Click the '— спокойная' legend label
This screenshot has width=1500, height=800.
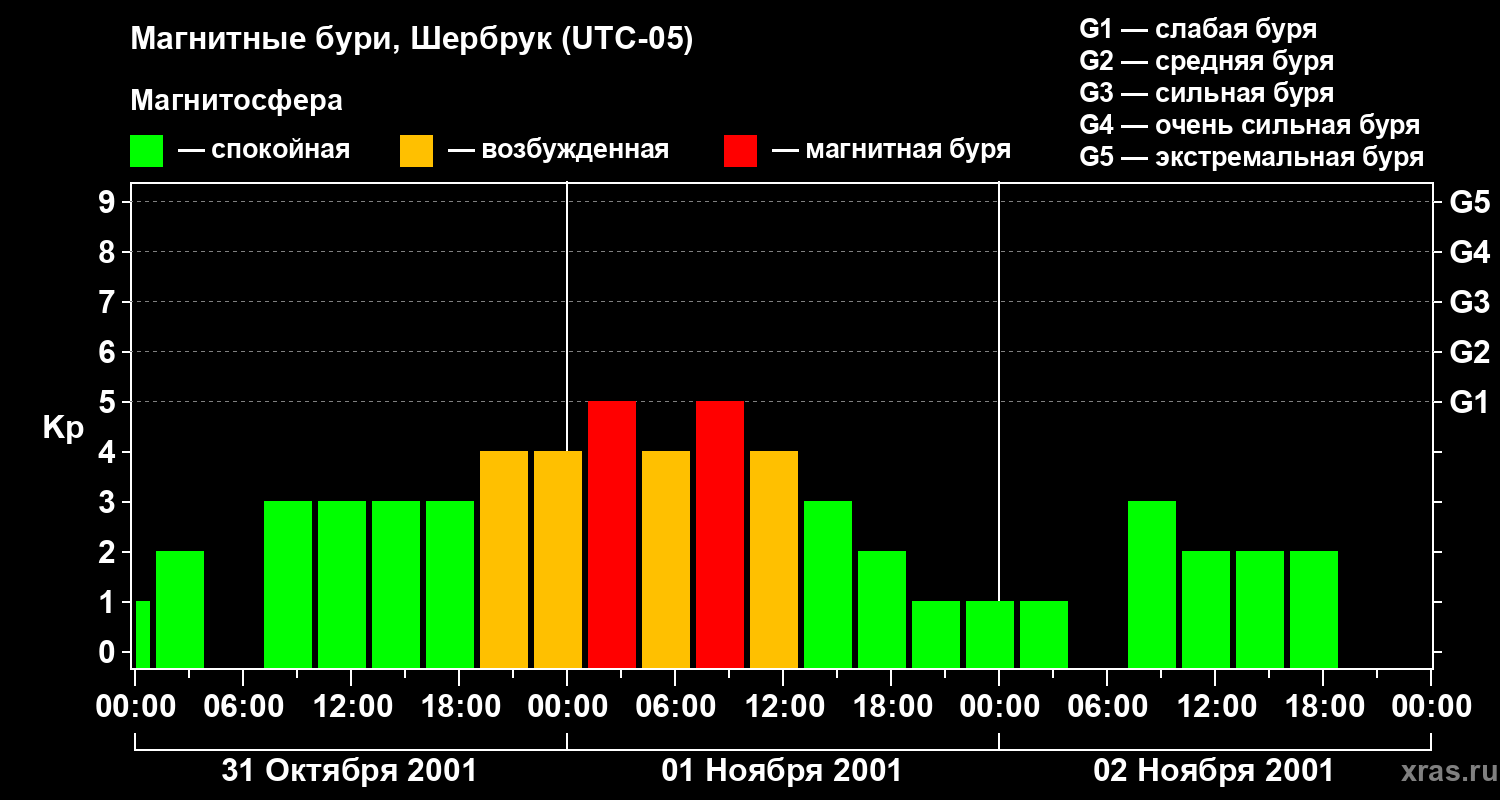click(x=264, y=150)
